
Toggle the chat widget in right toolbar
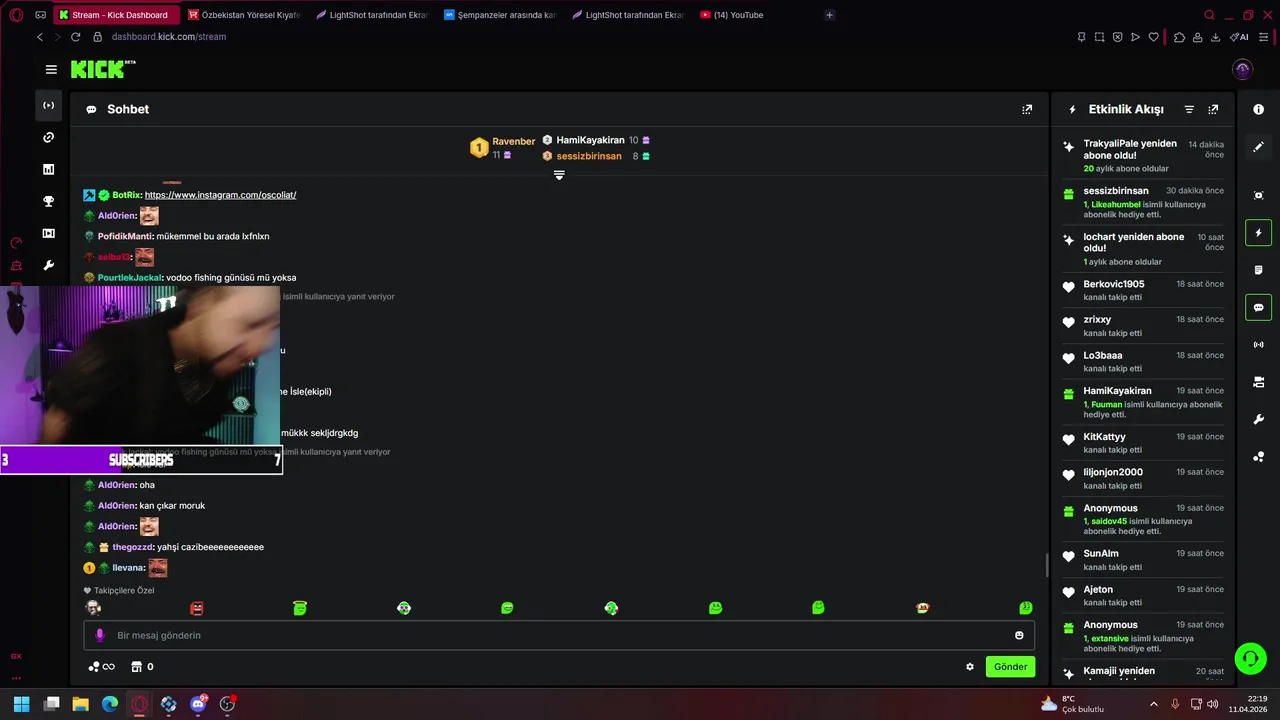1259,307
